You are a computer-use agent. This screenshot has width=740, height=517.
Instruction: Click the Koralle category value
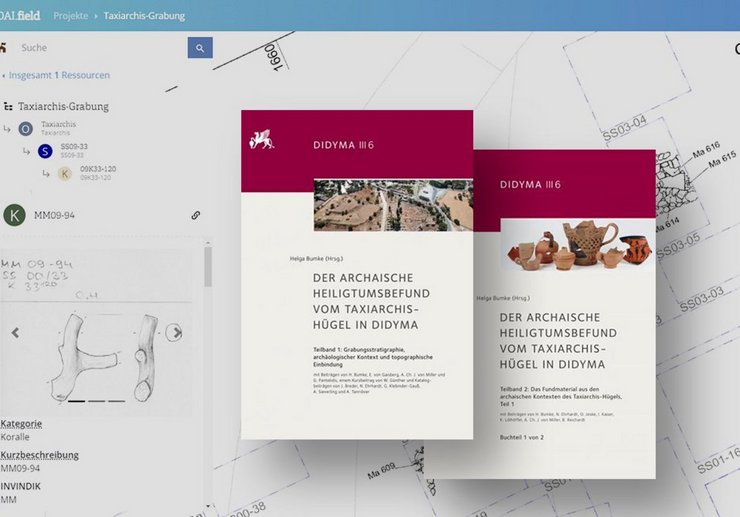(x=15, y=437)
